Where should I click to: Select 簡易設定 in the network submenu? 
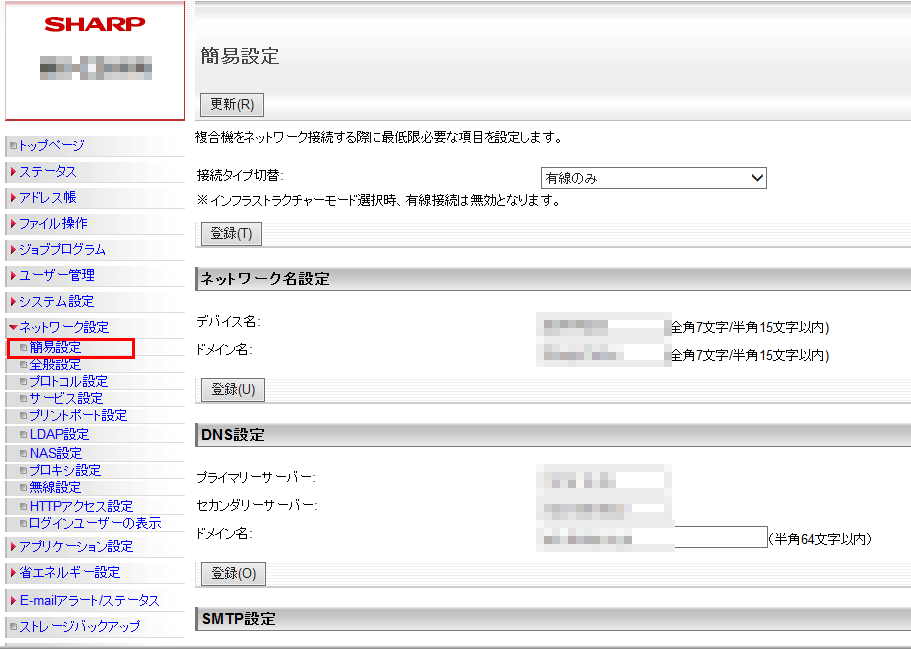55,347
